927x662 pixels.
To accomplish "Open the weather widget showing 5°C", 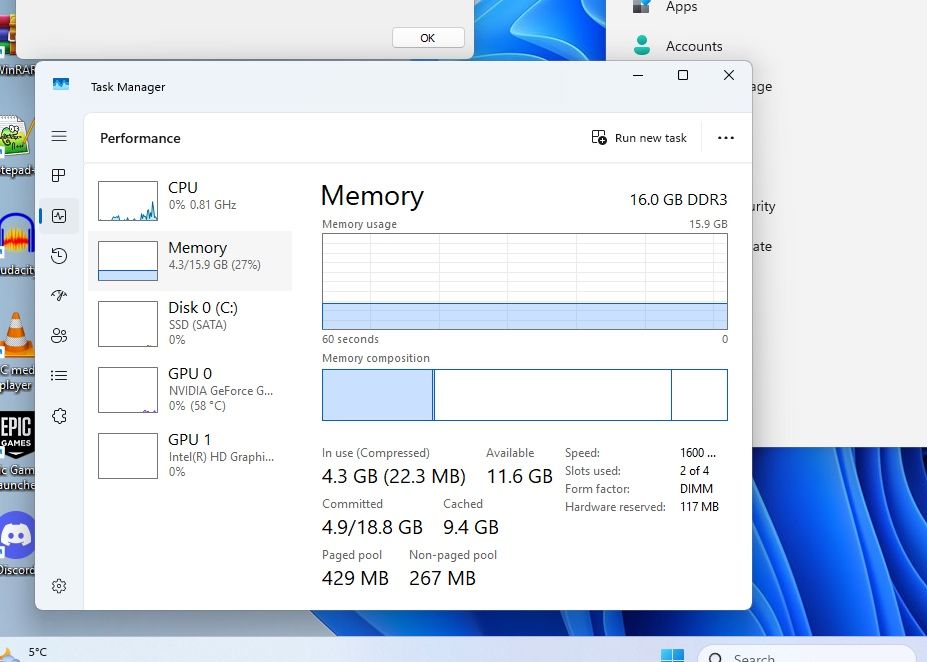I will pos(24,652).
